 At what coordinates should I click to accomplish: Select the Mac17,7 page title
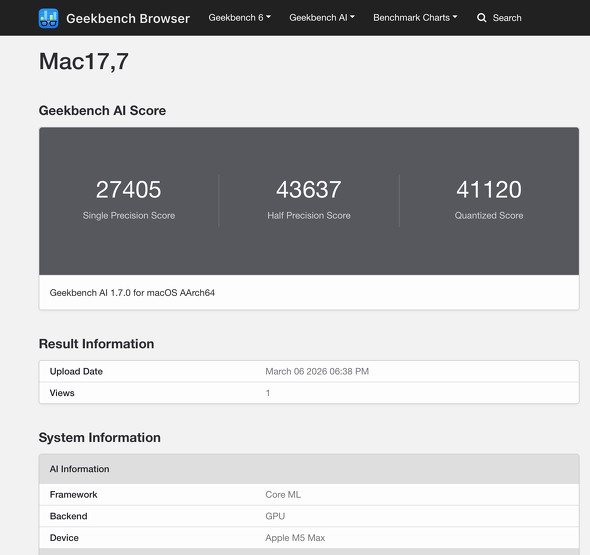pos(84,61)
